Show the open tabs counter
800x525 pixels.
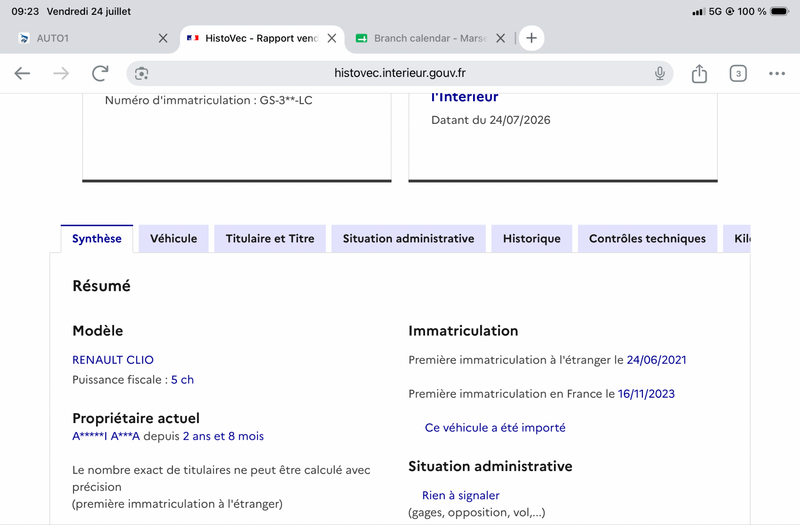(x=738, y=73)
